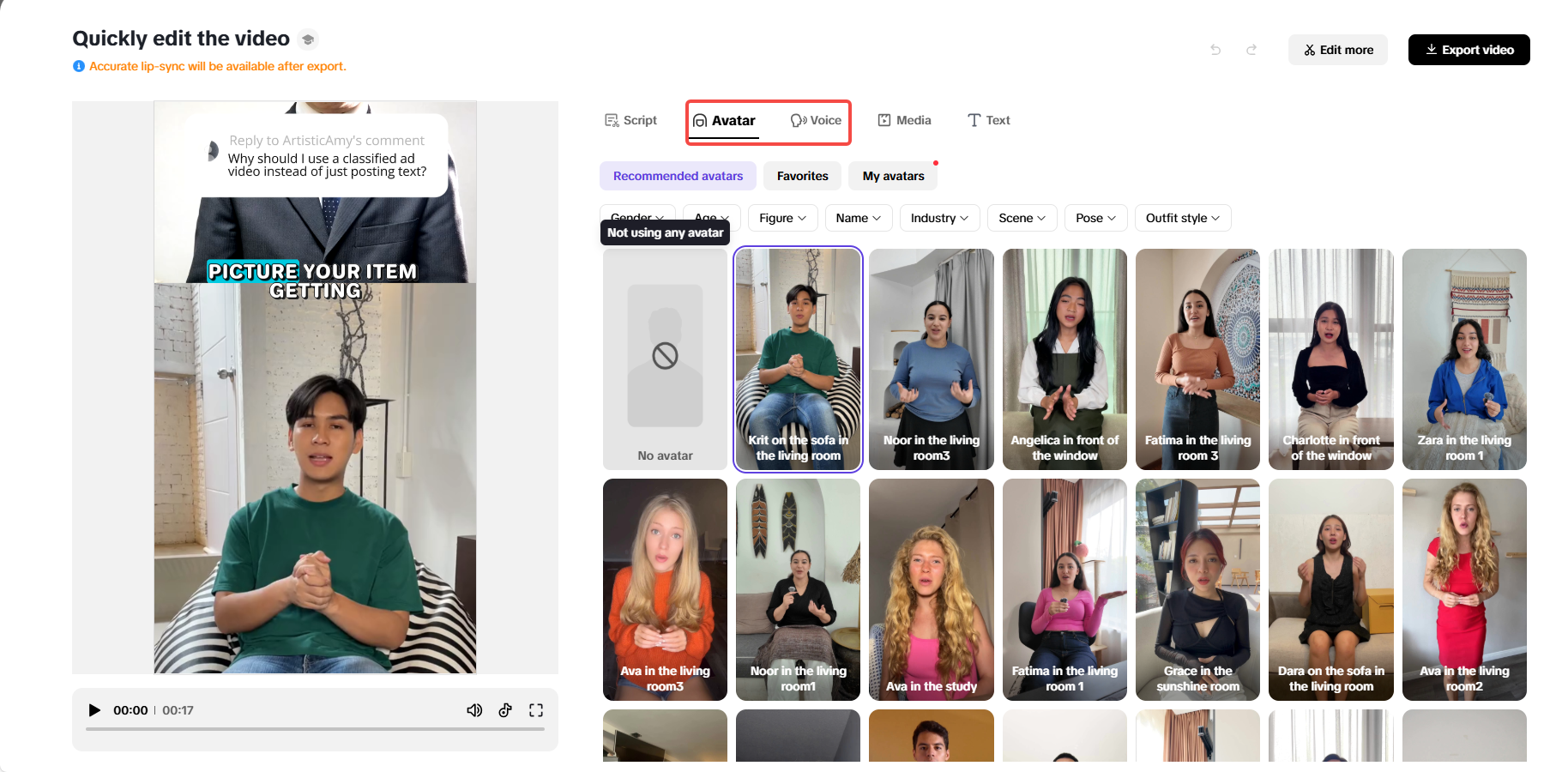Open the Industry filter dropdown
Image resolution: width=1568 pixels, height=772 pixels.
[x=940, y=218]
